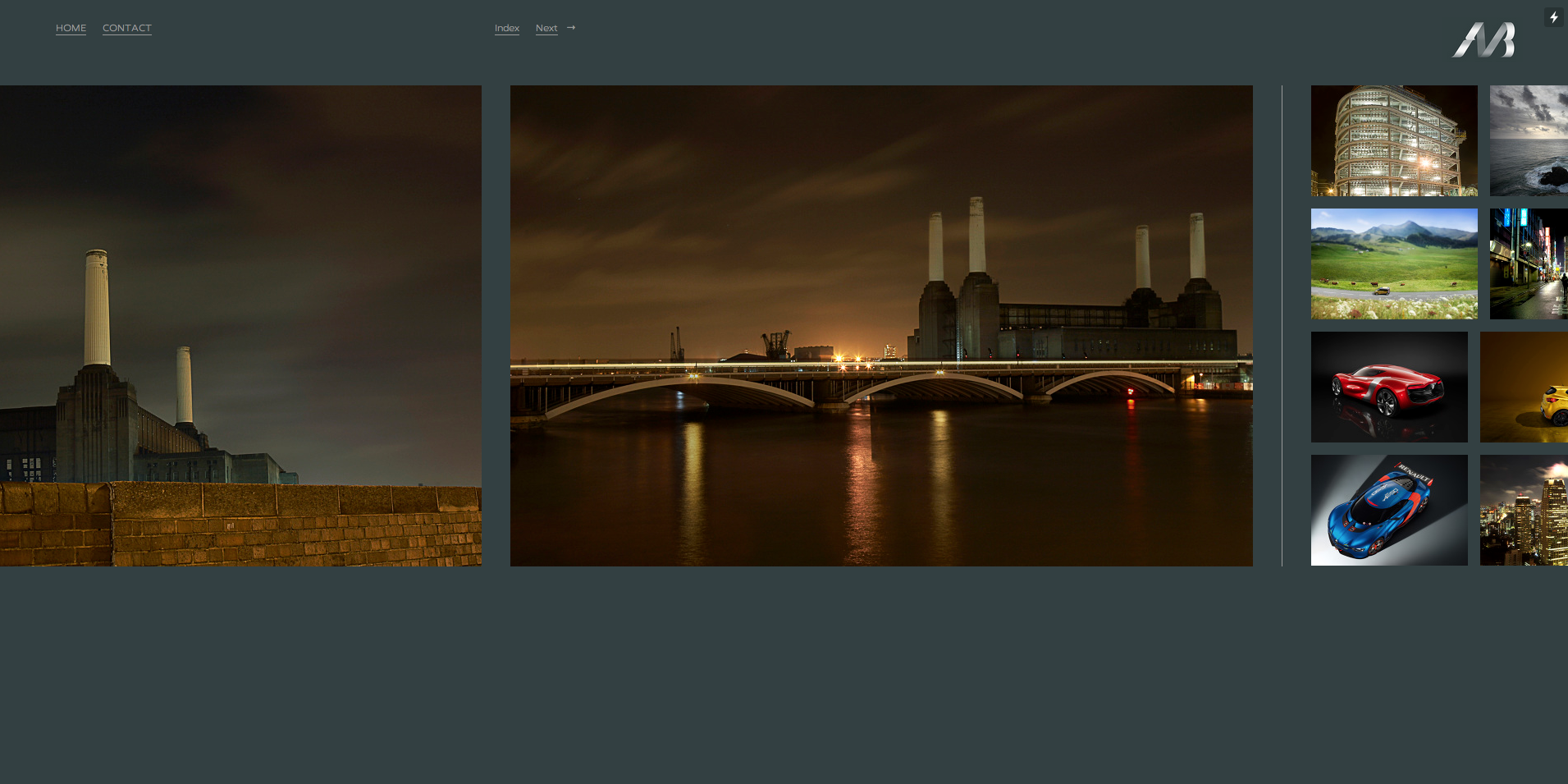The image size is (1568, 784).
Task: Click the right arrow beside Next
Action: point(571,28)
